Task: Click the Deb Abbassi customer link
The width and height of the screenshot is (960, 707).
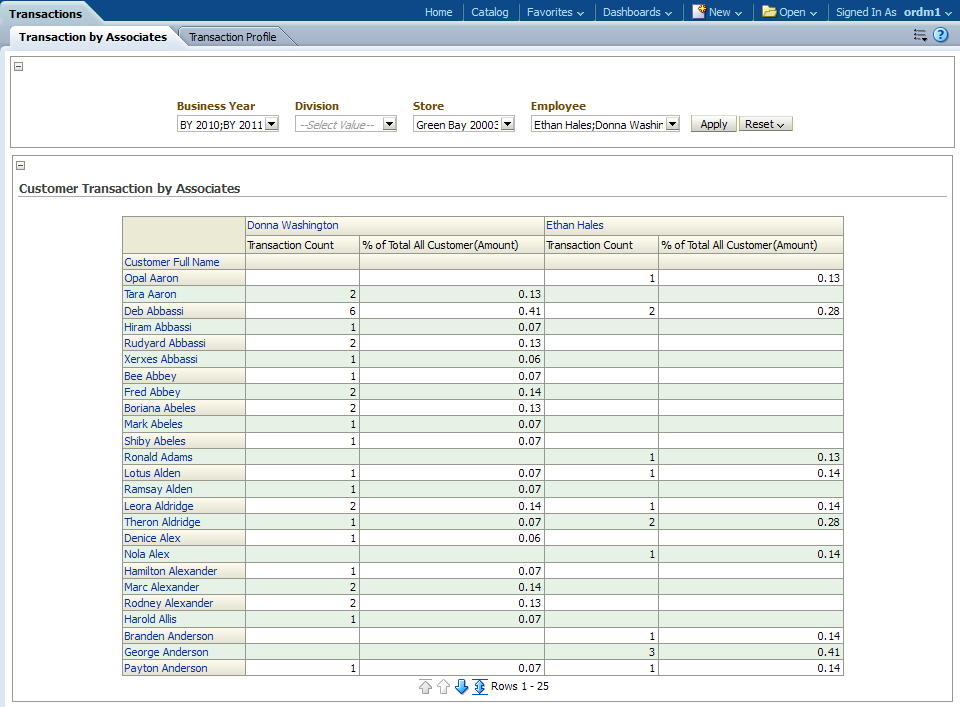Action: point(154,311)
